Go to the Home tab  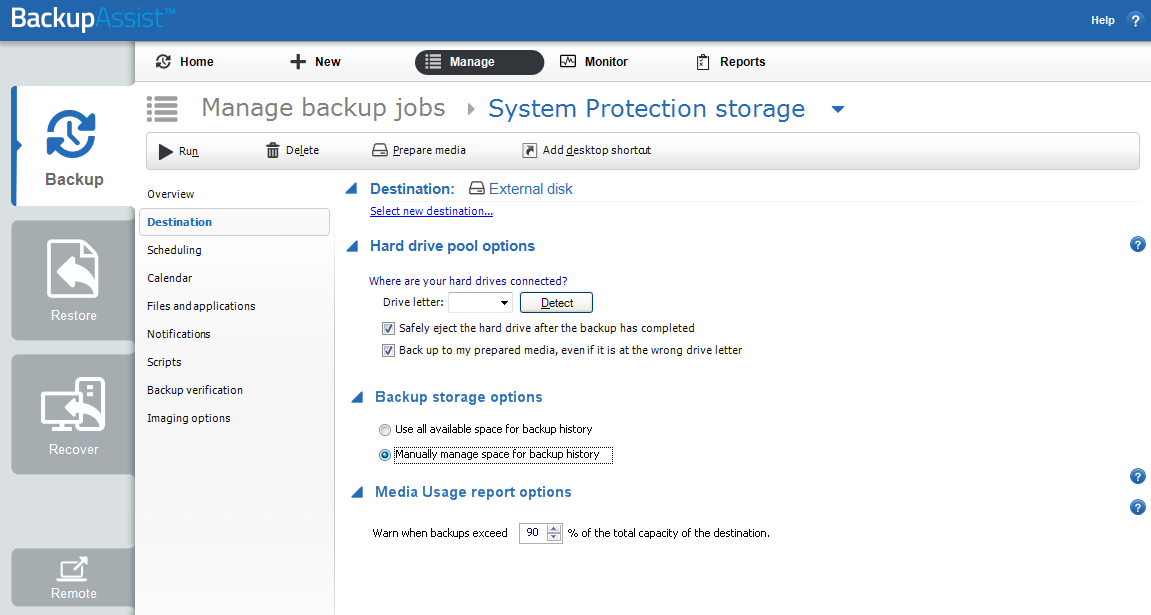[x=184, y=62]
